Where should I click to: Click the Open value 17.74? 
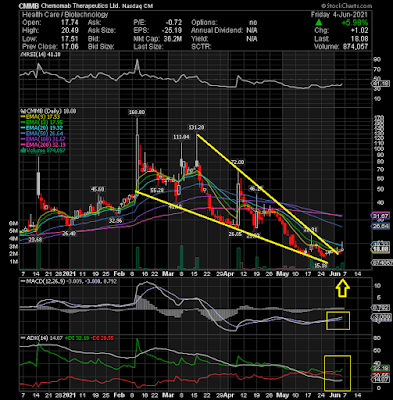(70, 23)
